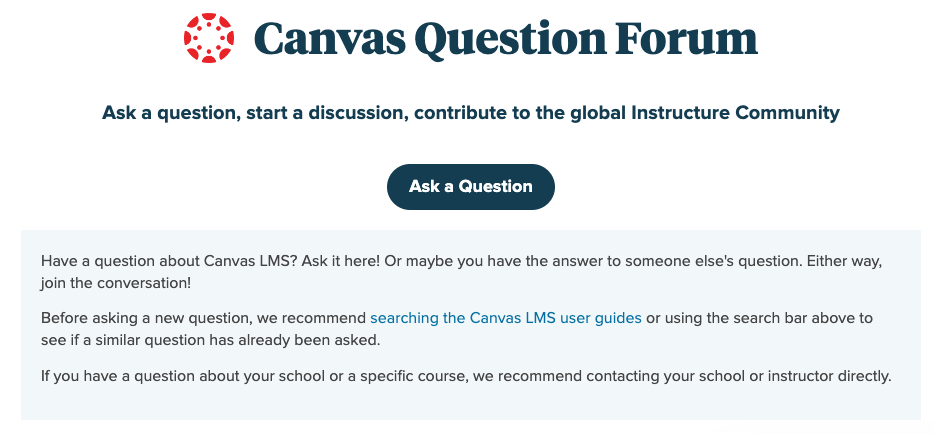Click the Instructure Community phrase in the subtitle
This screenshot has height=433, width=934.
[735, 113]
